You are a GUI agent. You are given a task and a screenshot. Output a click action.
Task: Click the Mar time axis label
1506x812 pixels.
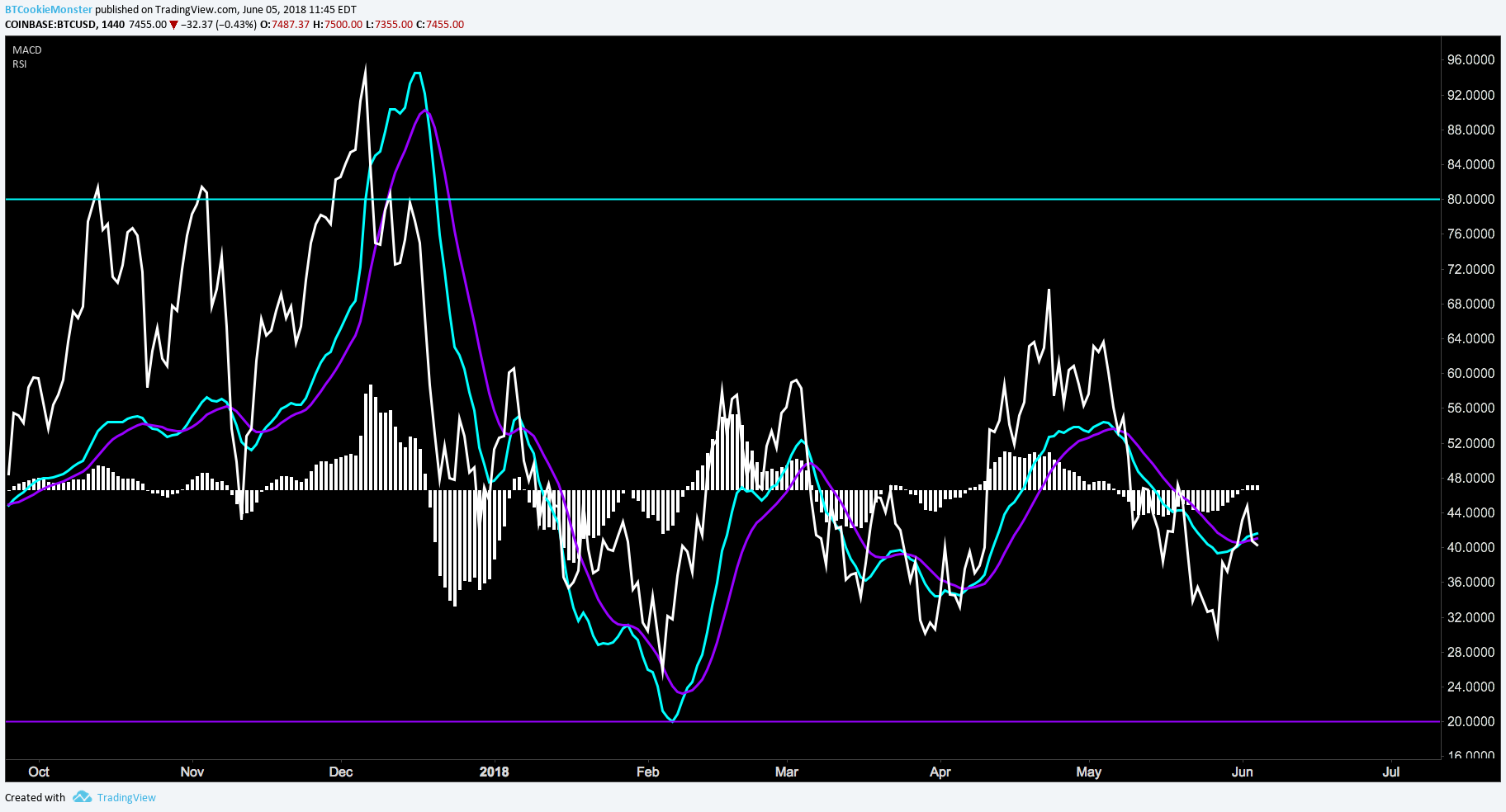(787, 772)
